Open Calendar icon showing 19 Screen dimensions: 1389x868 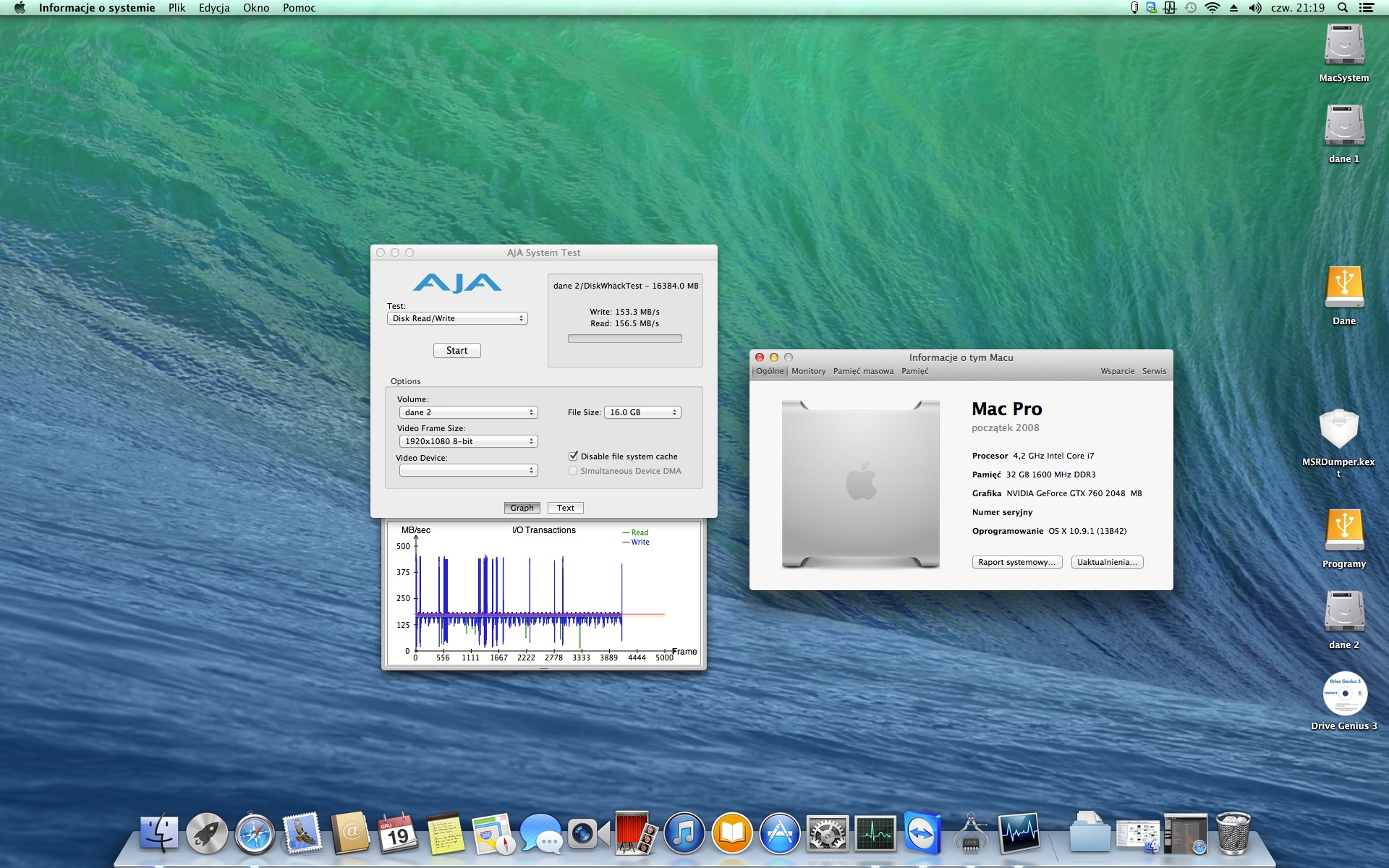click(x=398, y=833)
